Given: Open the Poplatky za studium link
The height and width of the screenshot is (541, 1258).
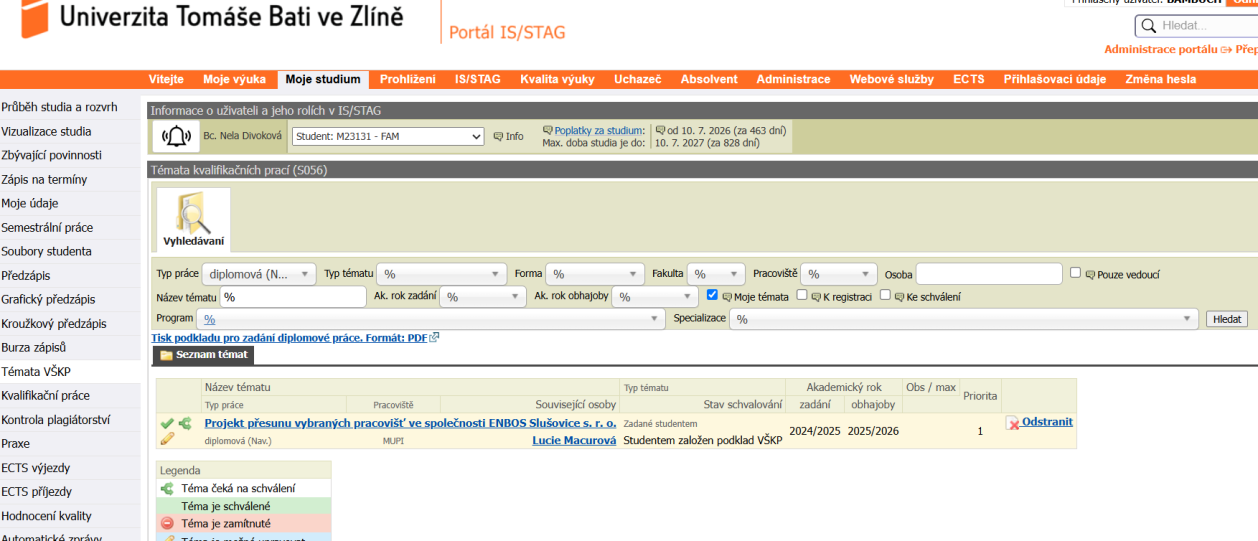Looking at the screenshot, I should (x=600, y=130).
